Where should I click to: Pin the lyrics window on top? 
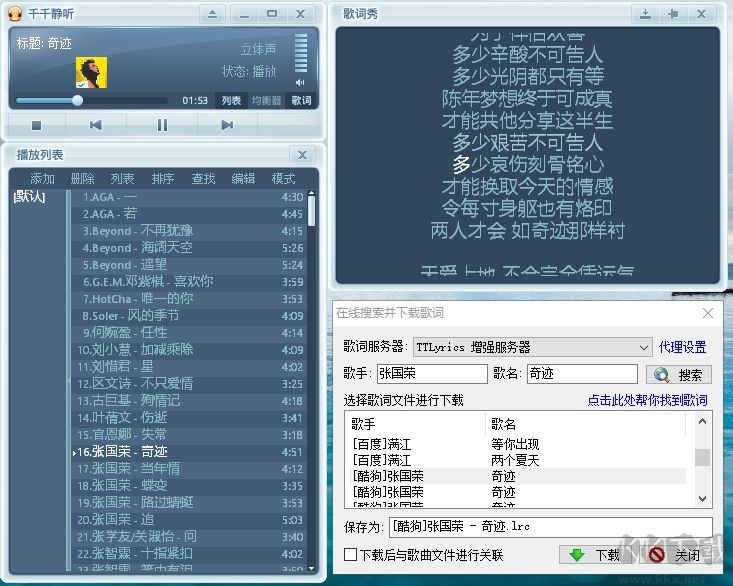(673, 14)
